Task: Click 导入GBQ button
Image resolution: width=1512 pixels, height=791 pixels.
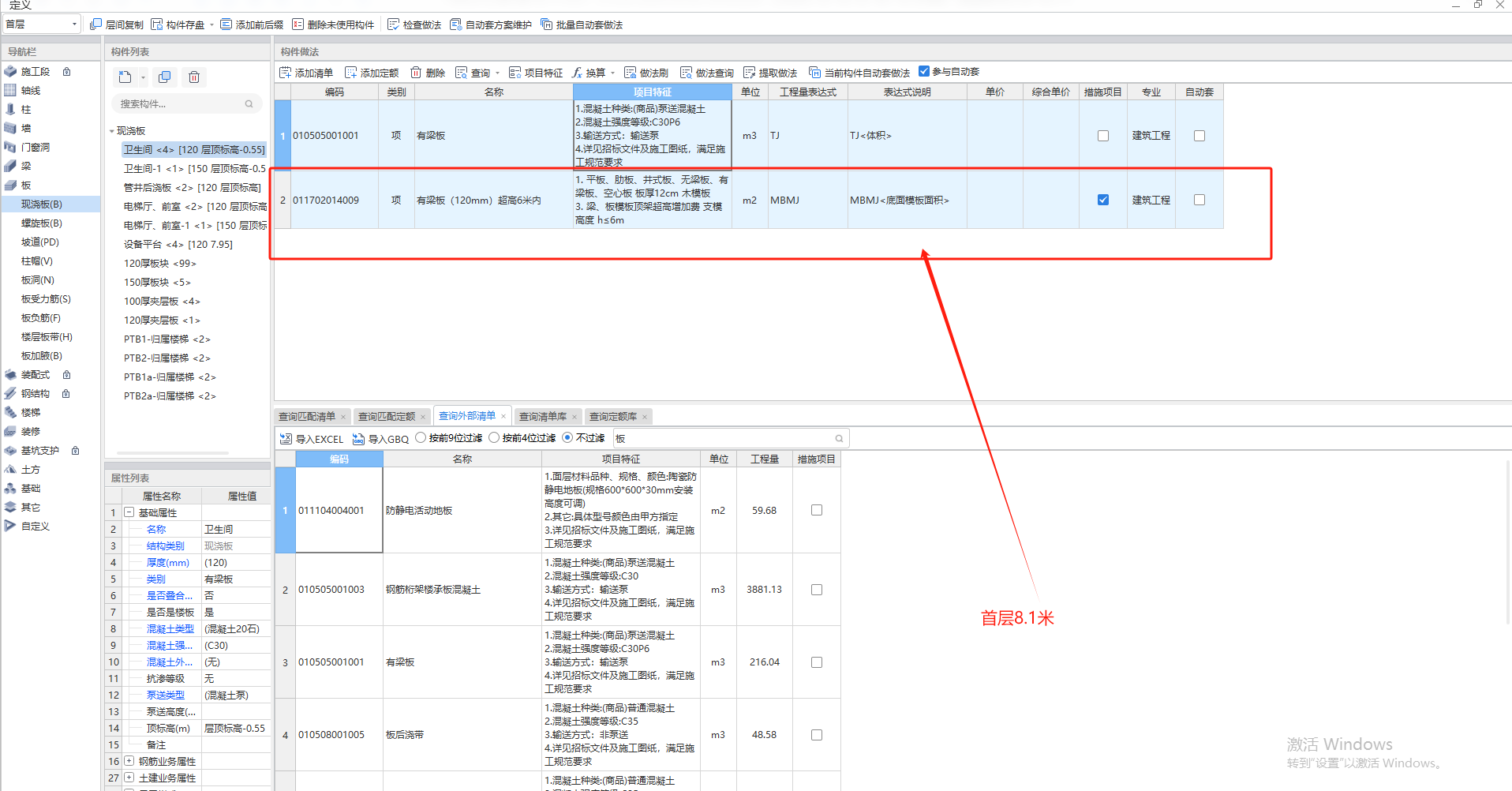Action: pos(380,439)
